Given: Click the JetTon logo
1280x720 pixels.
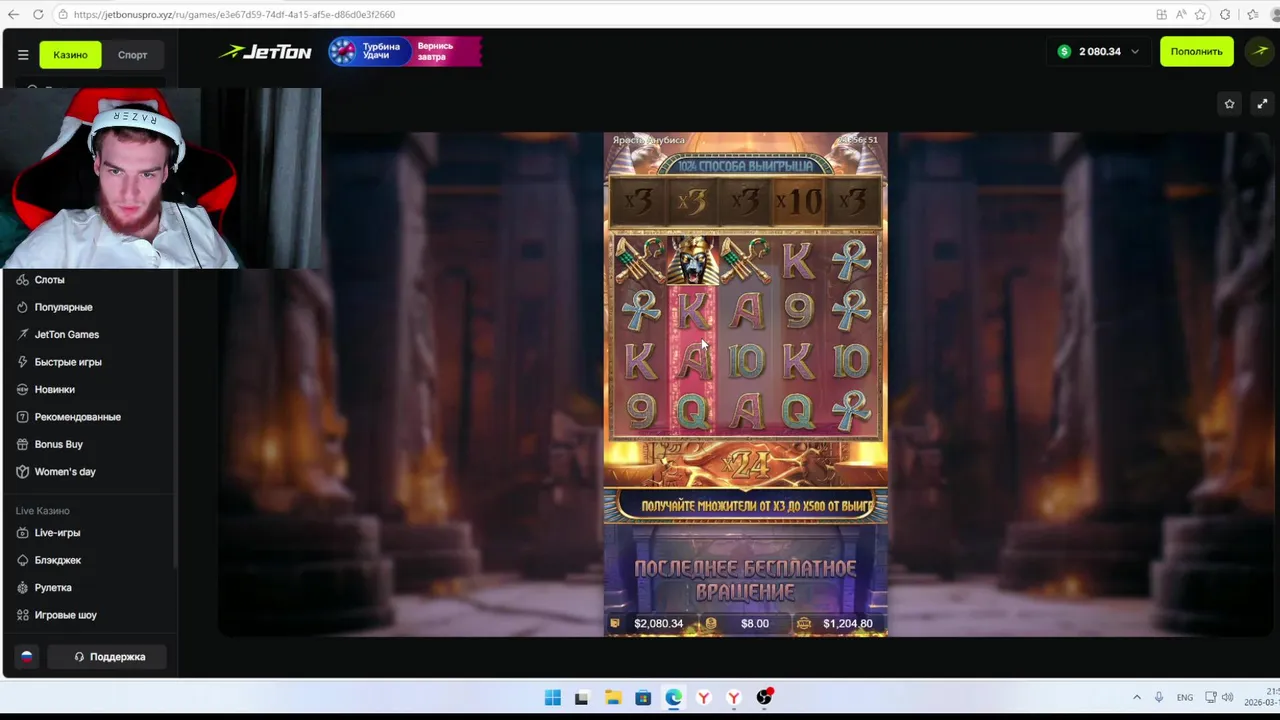Looking at the screenshot, I should point(266,52).
